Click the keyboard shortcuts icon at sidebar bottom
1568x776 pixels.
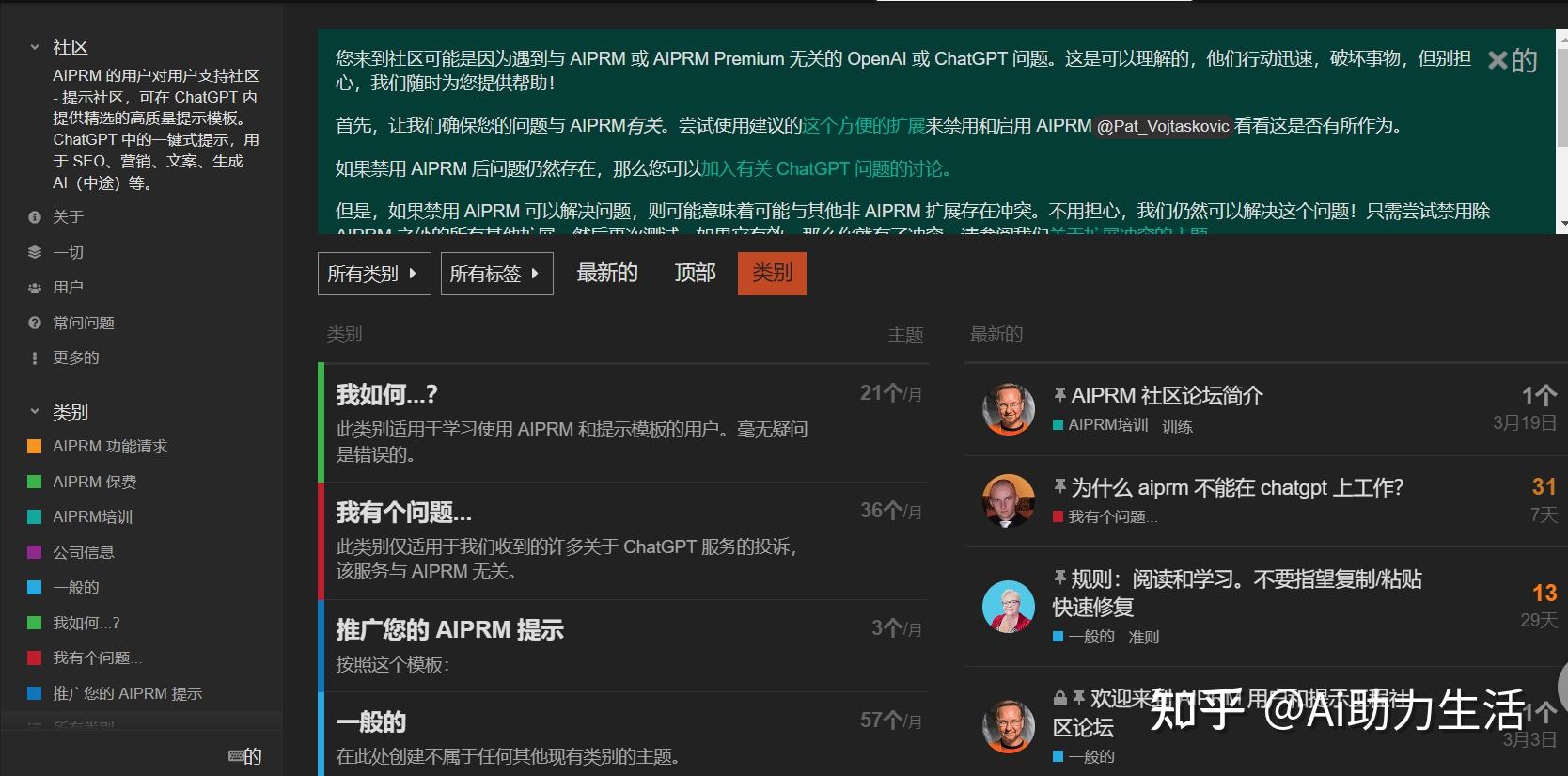(236, 756)
